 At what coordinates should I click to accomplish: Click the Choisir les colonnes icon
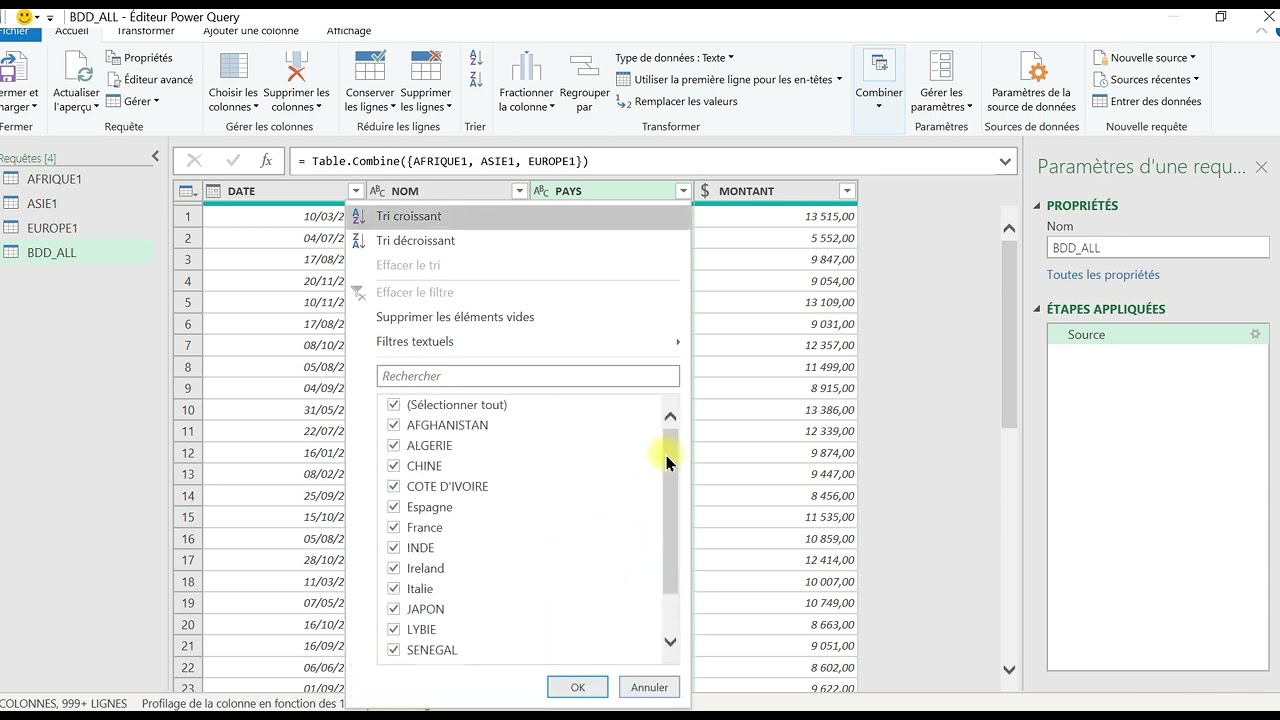pos(233,67)
